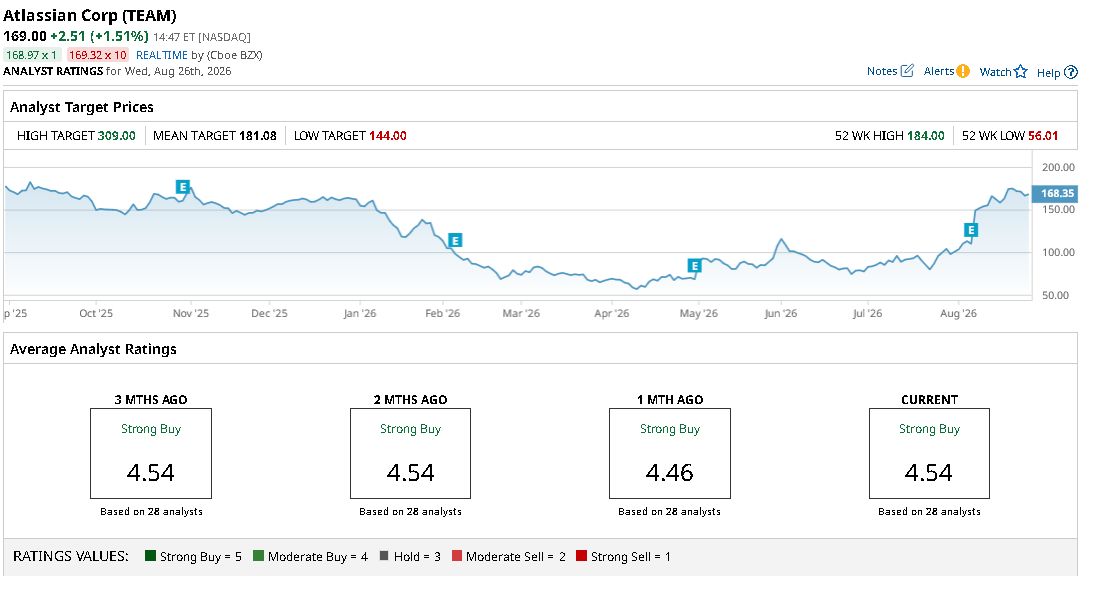Click the red Strong Sell legend swatch
The height and width of the screenshot is (592, 1097).
tap(581, 556)
